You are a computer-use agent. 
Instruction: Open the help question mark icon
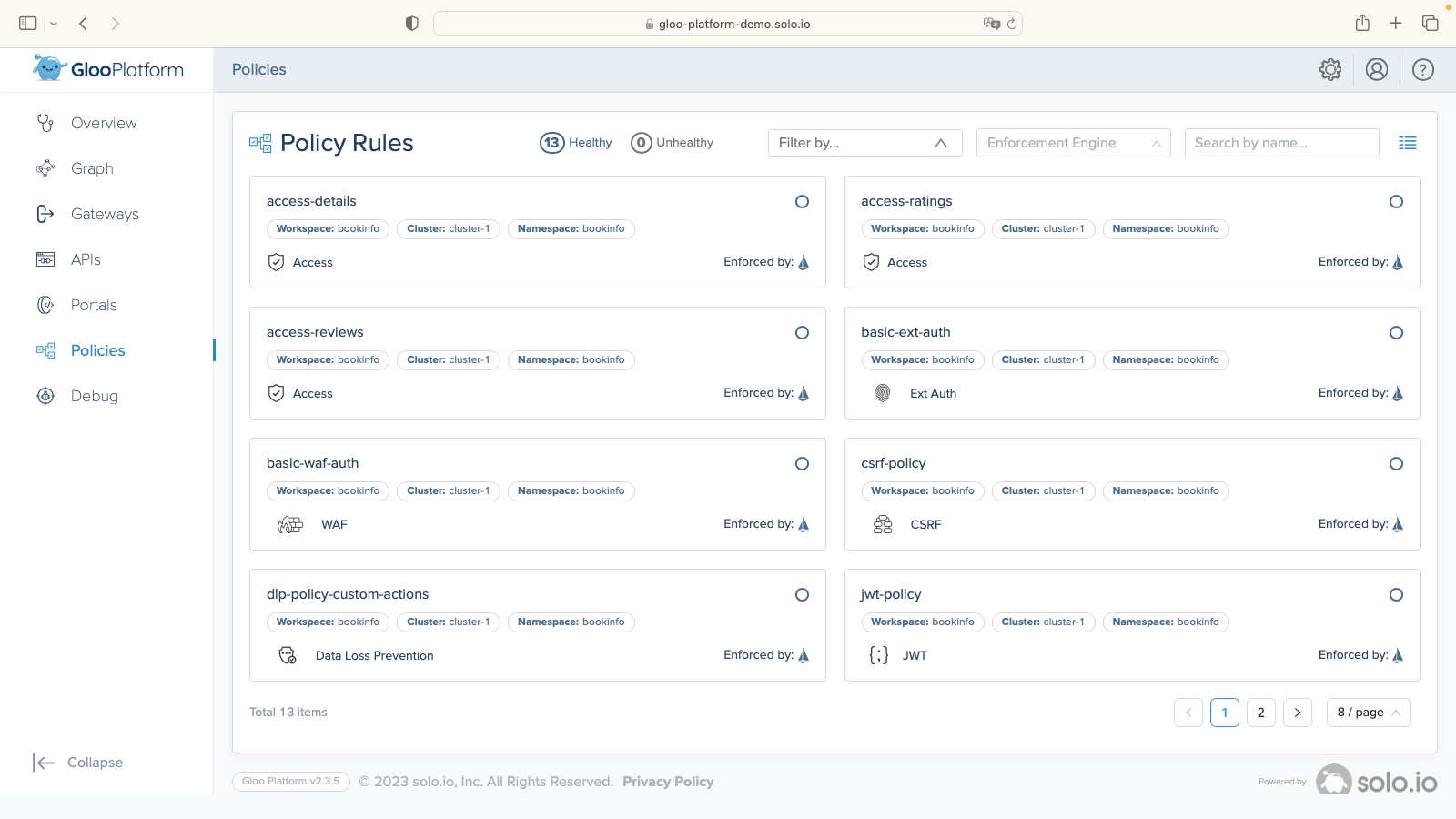coord(1422,69)
